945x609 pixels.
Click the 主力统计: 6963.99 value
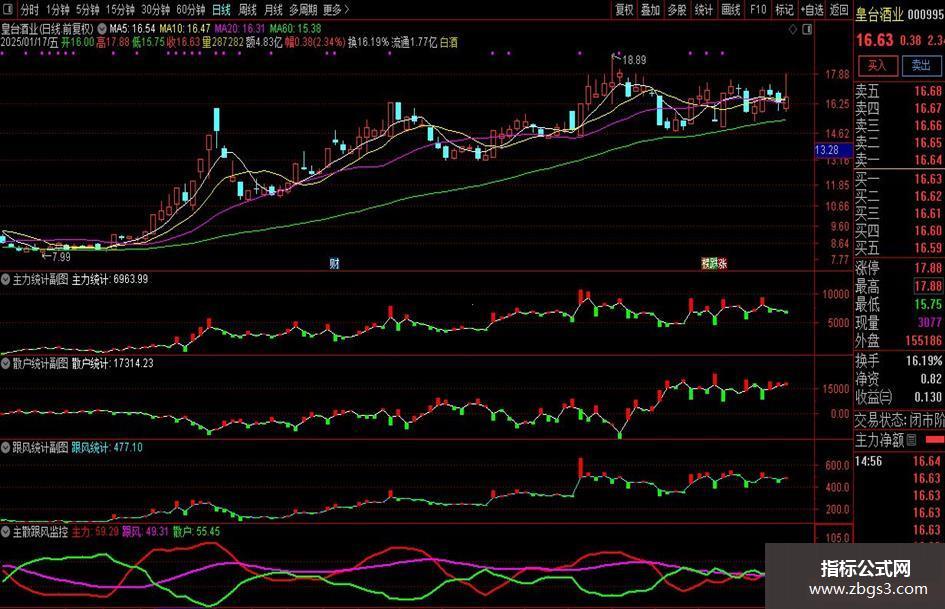click(x=110, y=279)
